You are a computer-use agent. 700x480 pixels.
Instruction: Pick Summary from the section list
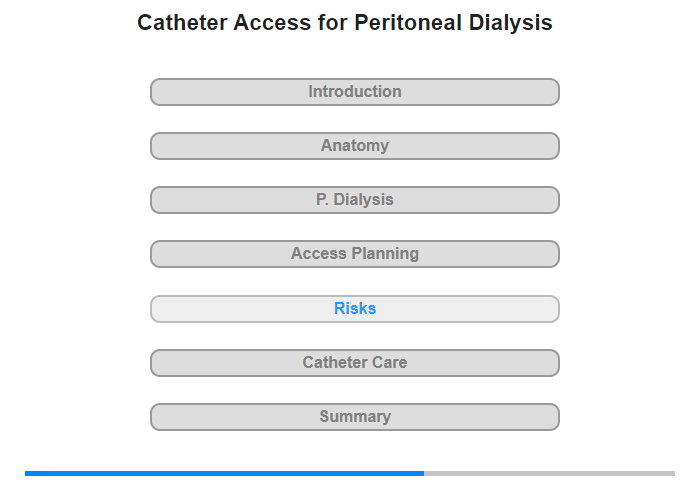[x=354, y=417]
